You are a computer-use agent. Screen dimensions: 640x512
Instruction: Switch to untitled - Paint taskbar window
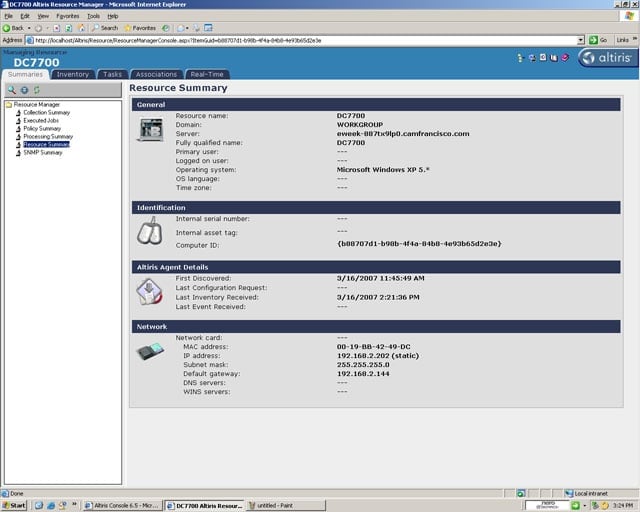(x=286, y=505)
